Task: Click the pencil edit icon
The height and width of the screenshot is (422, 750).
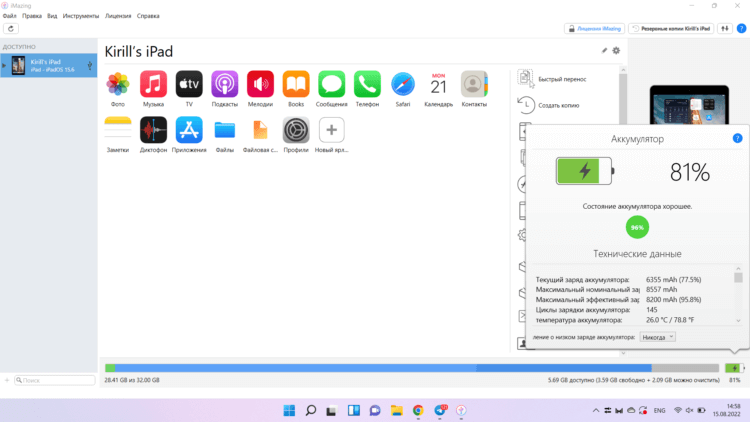Action: pos(604,50)
